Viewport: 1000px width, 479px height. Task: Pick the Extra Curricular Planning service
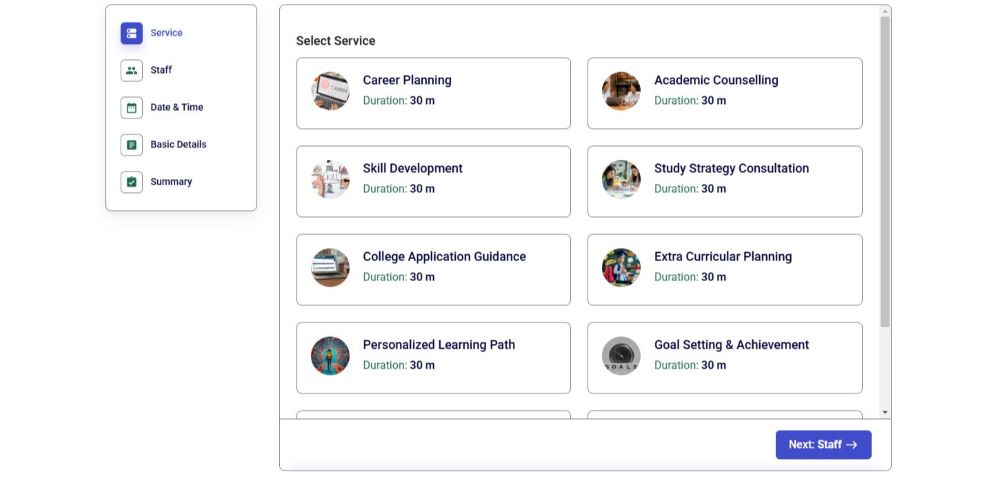[724, 269]
